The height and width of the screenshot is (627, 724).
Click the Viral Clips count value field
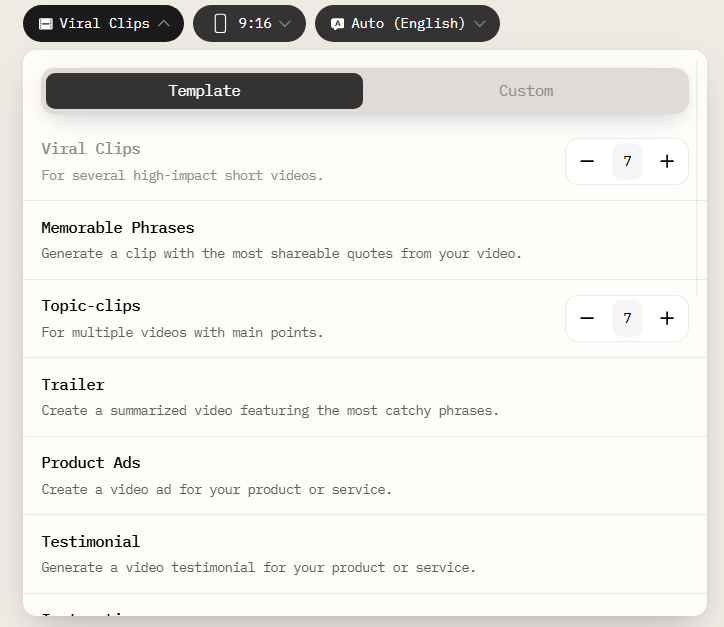(x=627, y=161)
